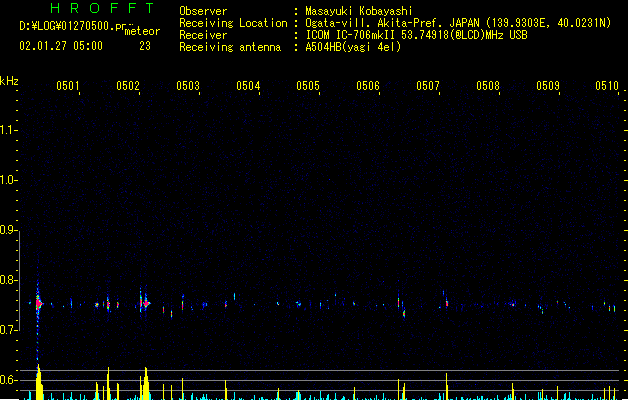This screenshot has width=629, height=400.
Task: Click the 0.6 frequency axis label
Action: click(7, 380)
